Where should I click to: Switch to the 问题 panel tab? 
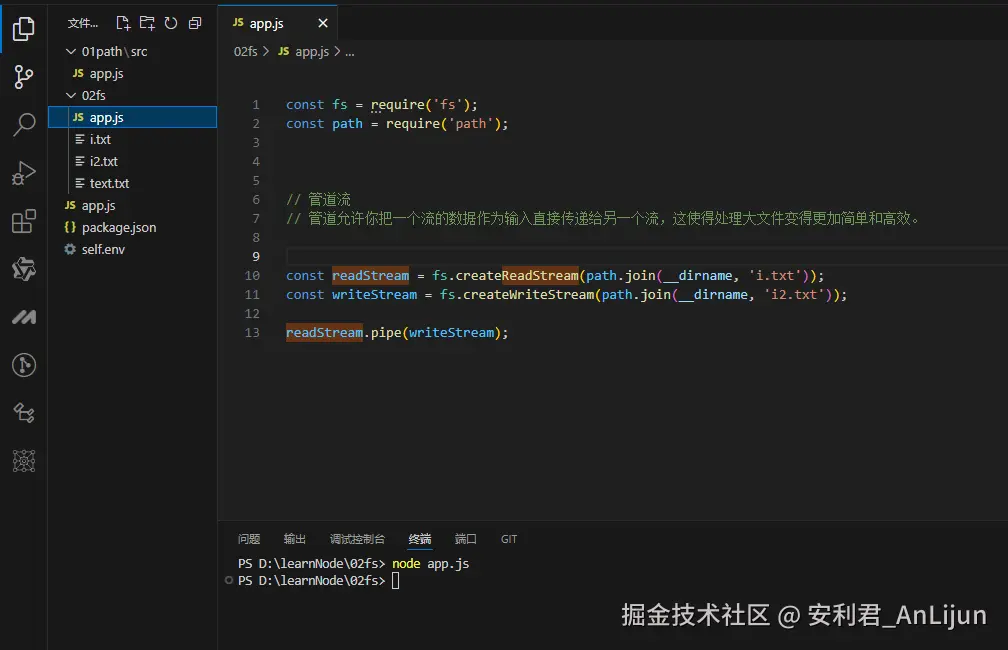pos(249,539)
